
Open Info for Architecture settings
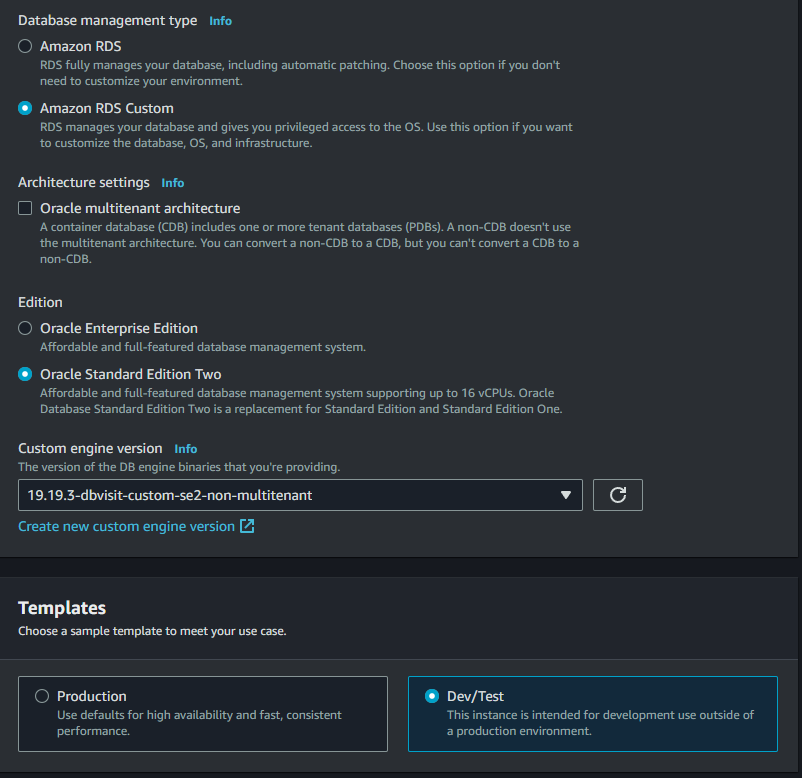click(x=173, y=183)
